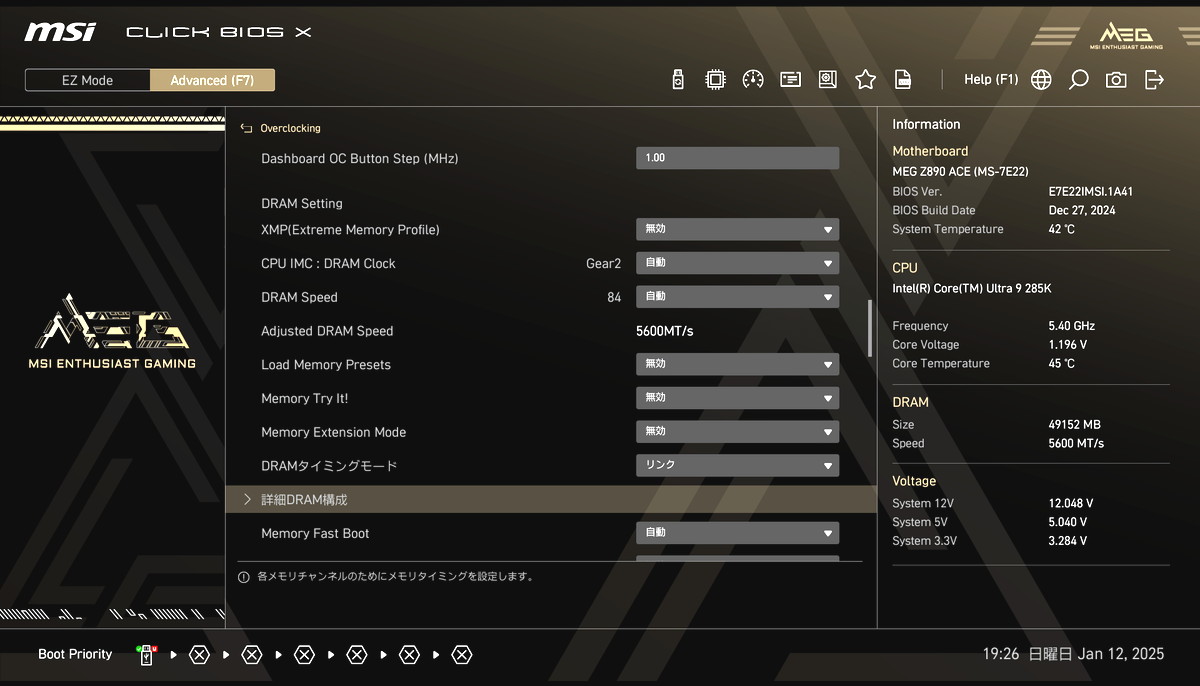Open search with the magnifier icon

click(1078, 80)
